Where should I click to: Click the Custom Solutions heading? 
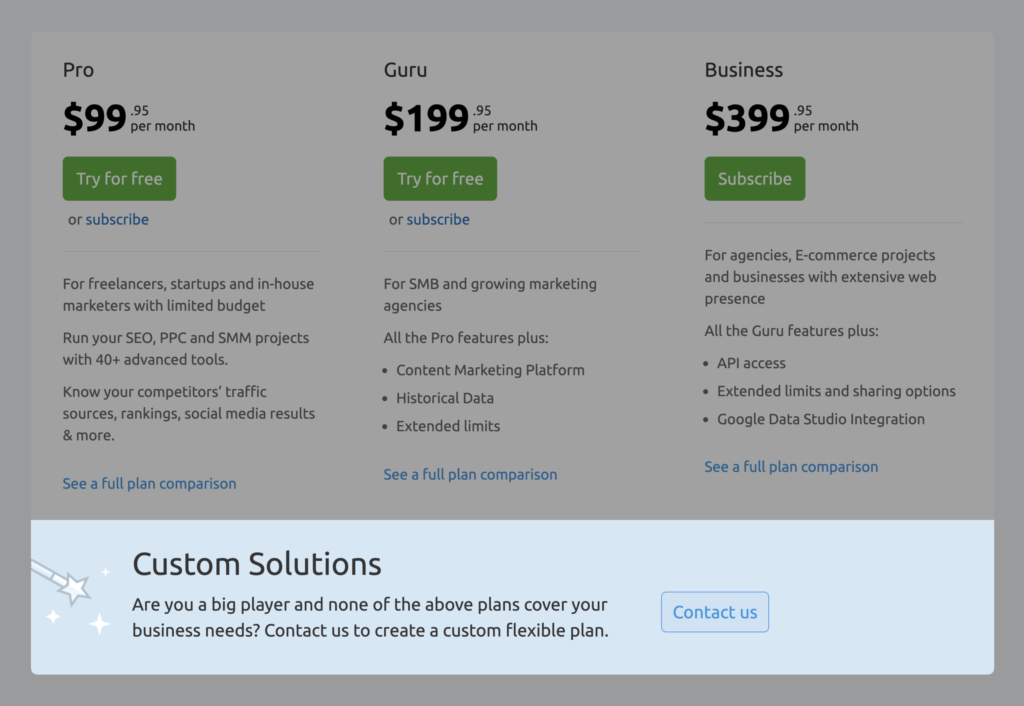pos(257,564)
